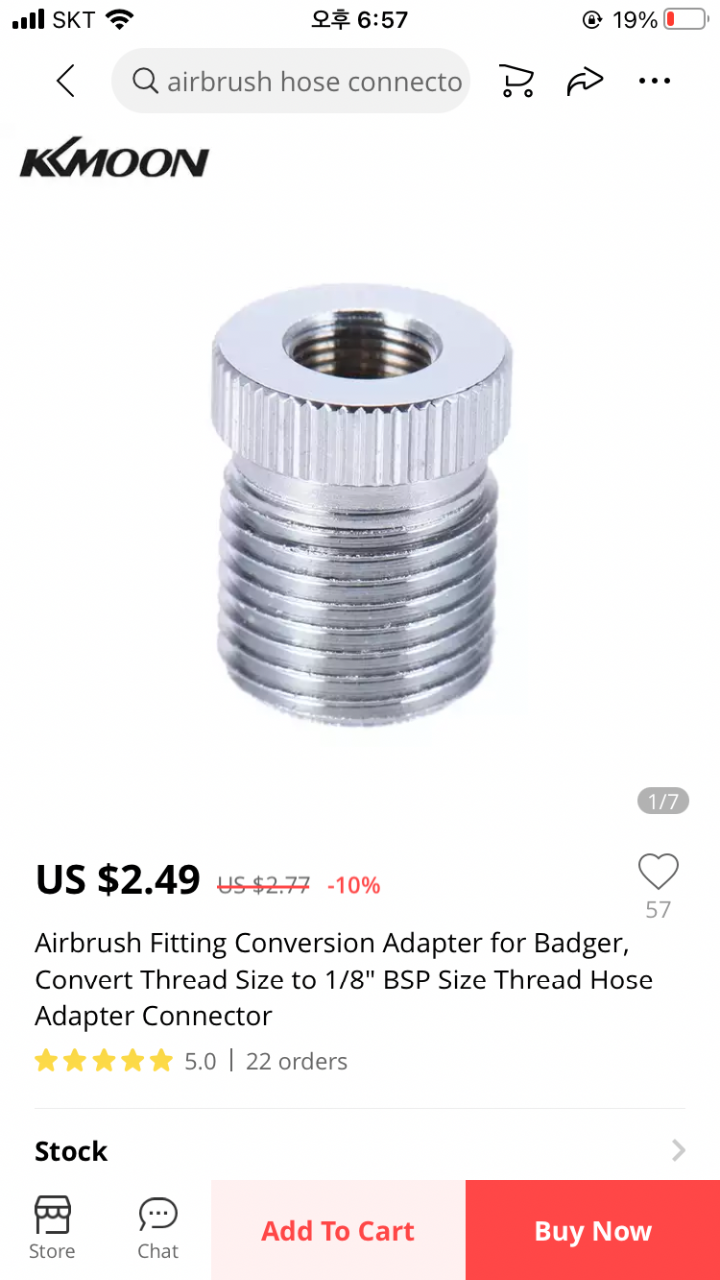Viewport: 720px width, 1280px height.
Task: Tap the product title text
Action: click(x=344, y=980)
